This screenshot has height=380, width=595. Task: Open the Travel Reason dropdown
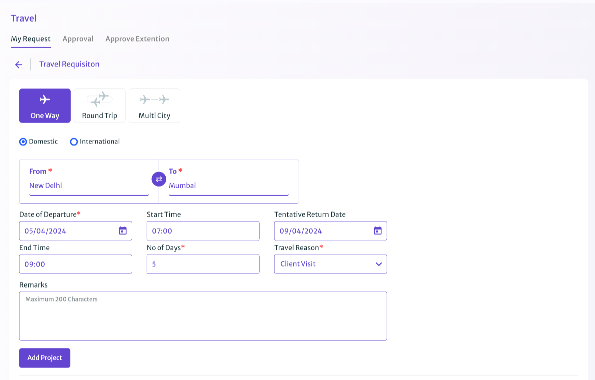tap(330, 264)
